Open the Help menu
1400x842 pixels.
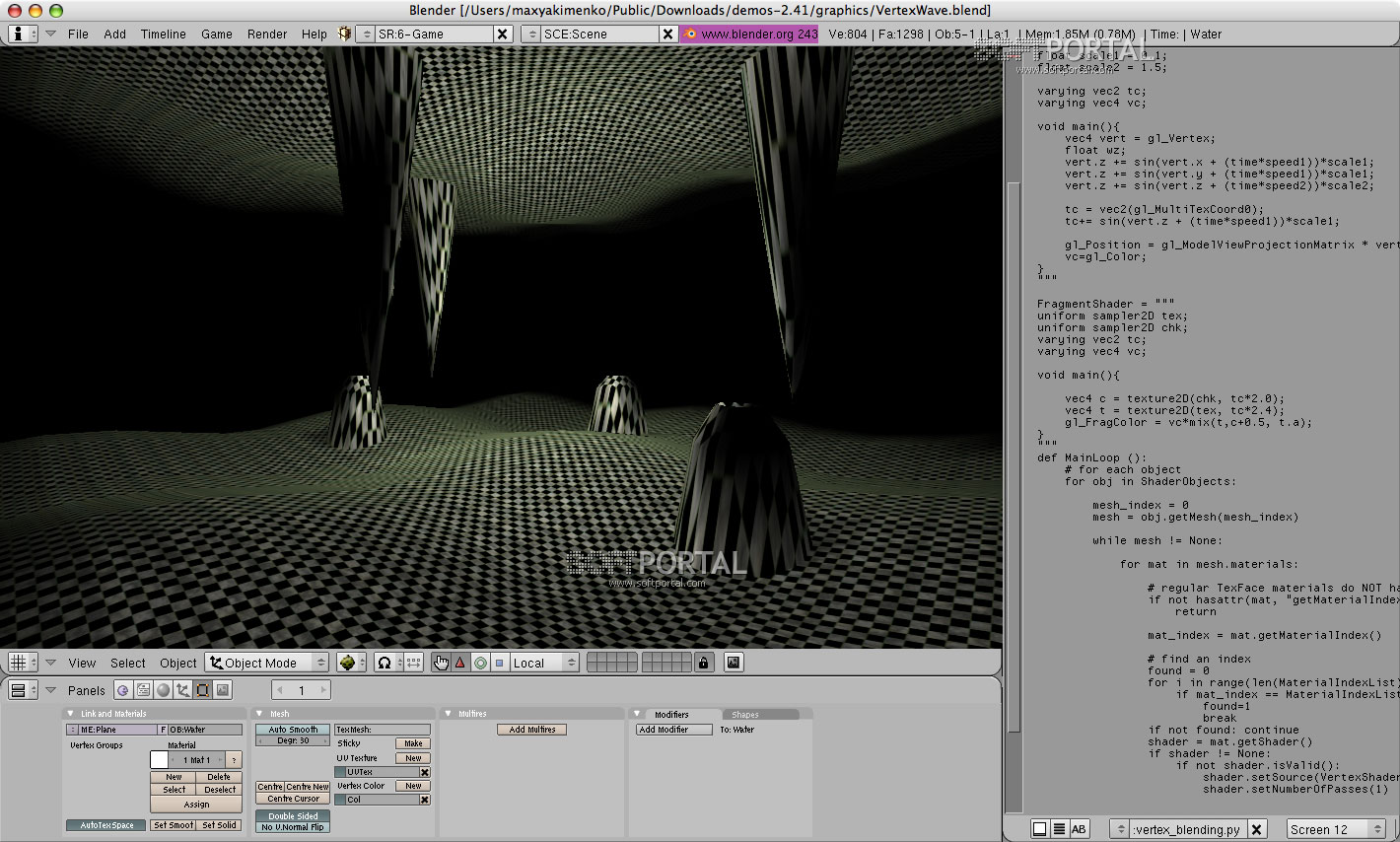(x=315, y=34)
